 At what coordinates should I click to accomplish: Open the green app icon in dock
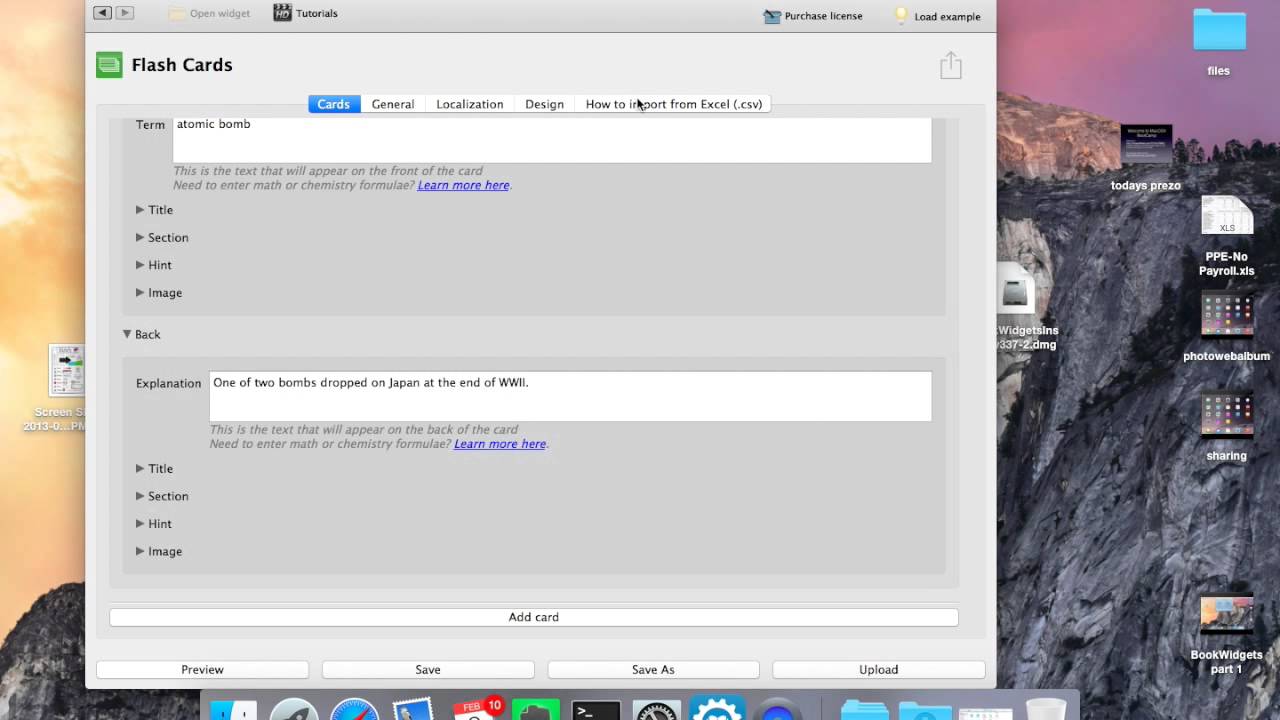coord(535,708)
